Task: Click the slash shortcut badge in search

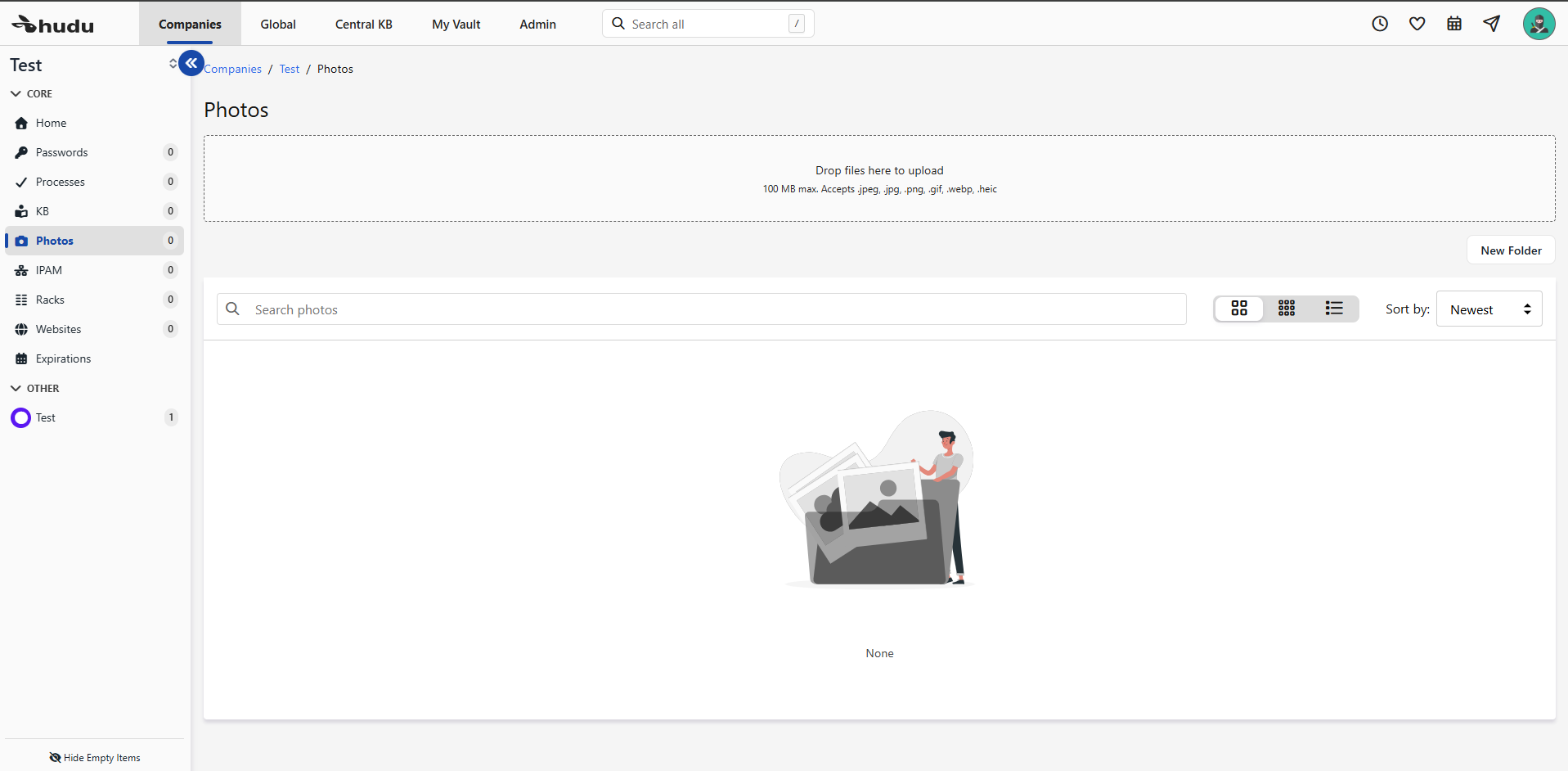Action: [x=797, y=24]
